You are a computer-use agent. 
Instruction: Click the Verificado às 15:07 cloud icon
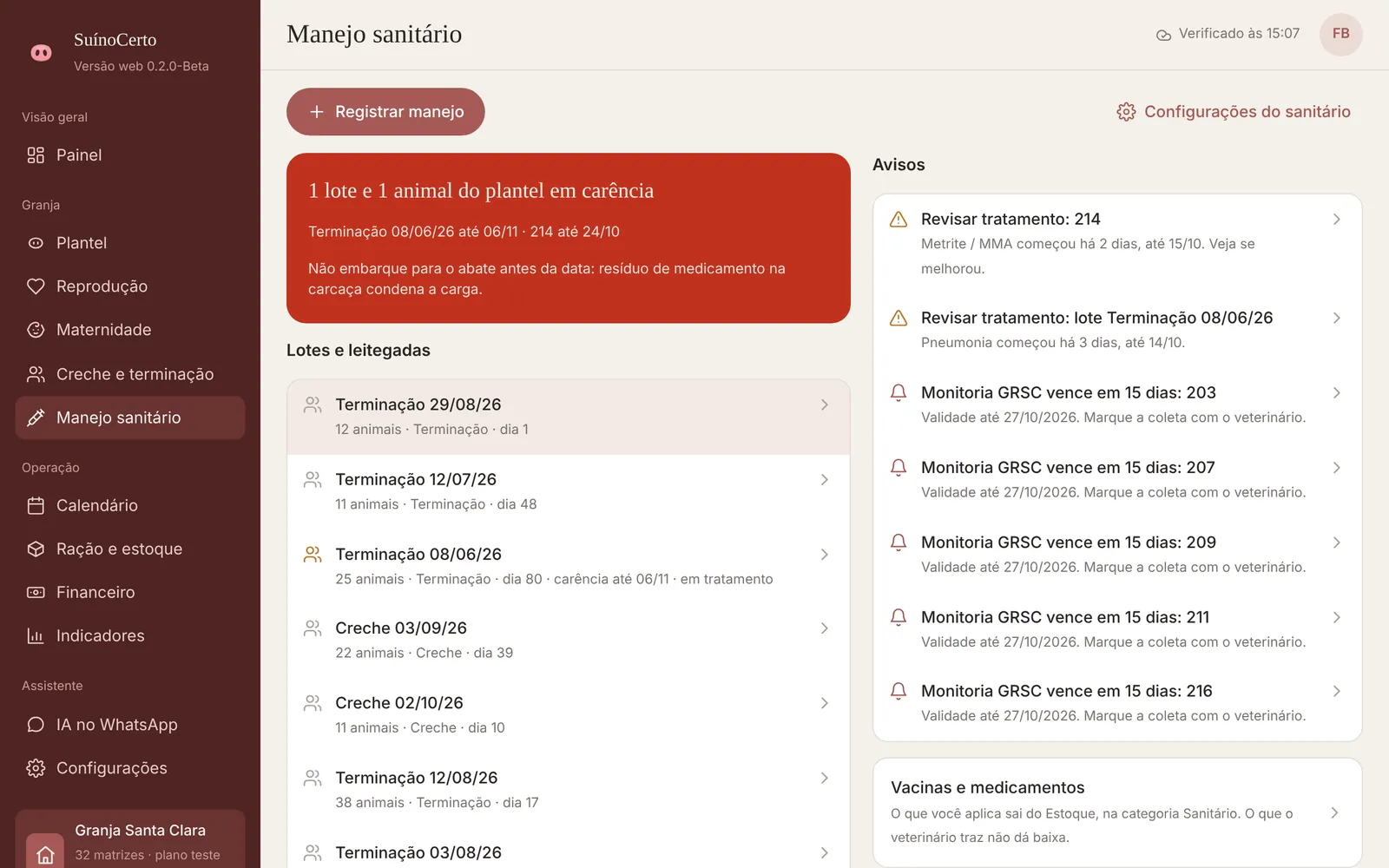pyautogui.click(x=1163, y=35)
